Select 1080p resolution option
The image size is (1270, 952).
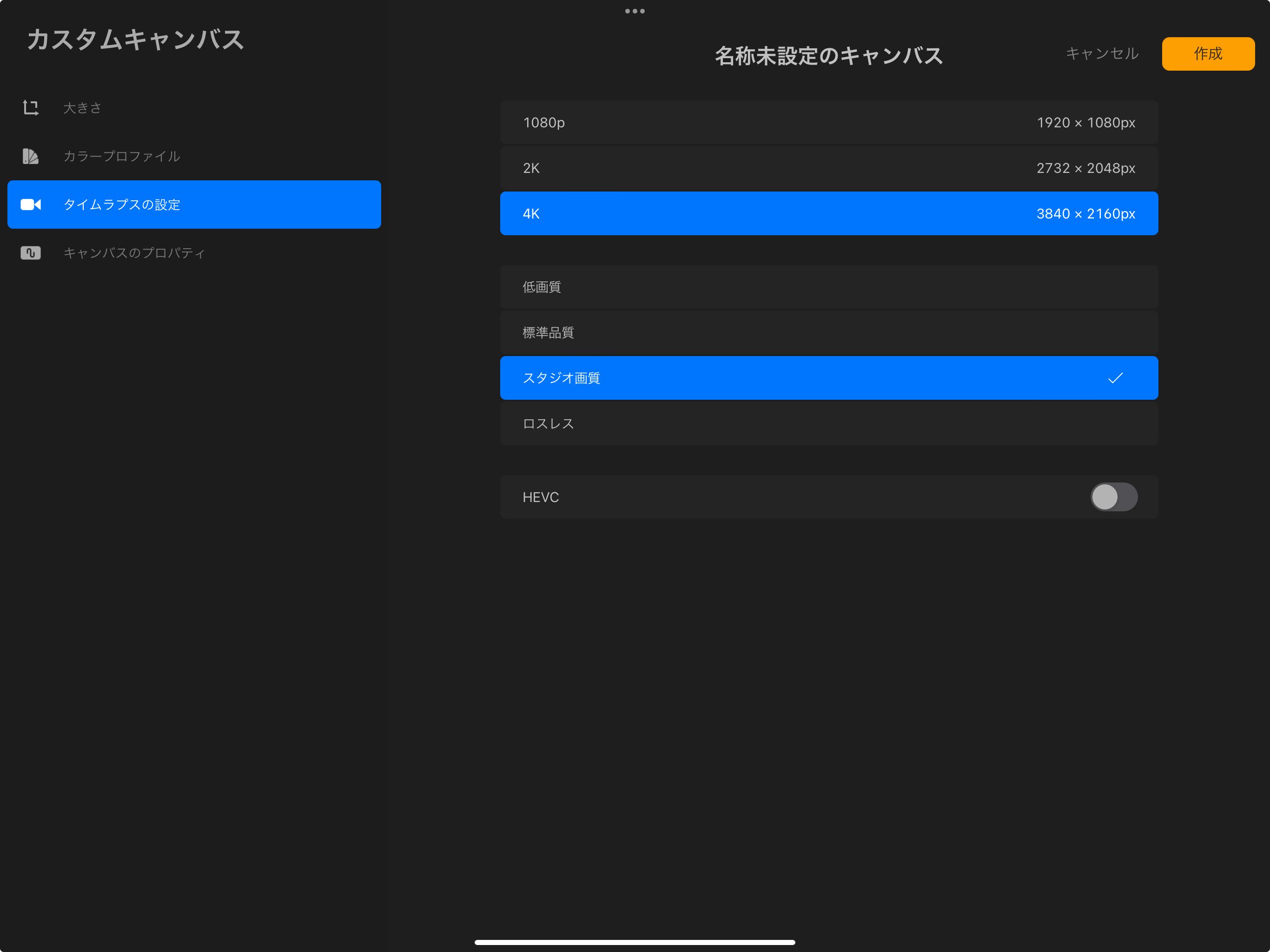pos(828,122)
